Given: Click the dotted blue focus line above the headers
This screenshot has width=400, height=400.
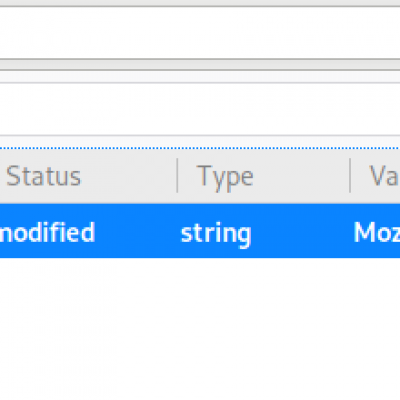Looking at the screenshot, I should click(x=200, y=148).
